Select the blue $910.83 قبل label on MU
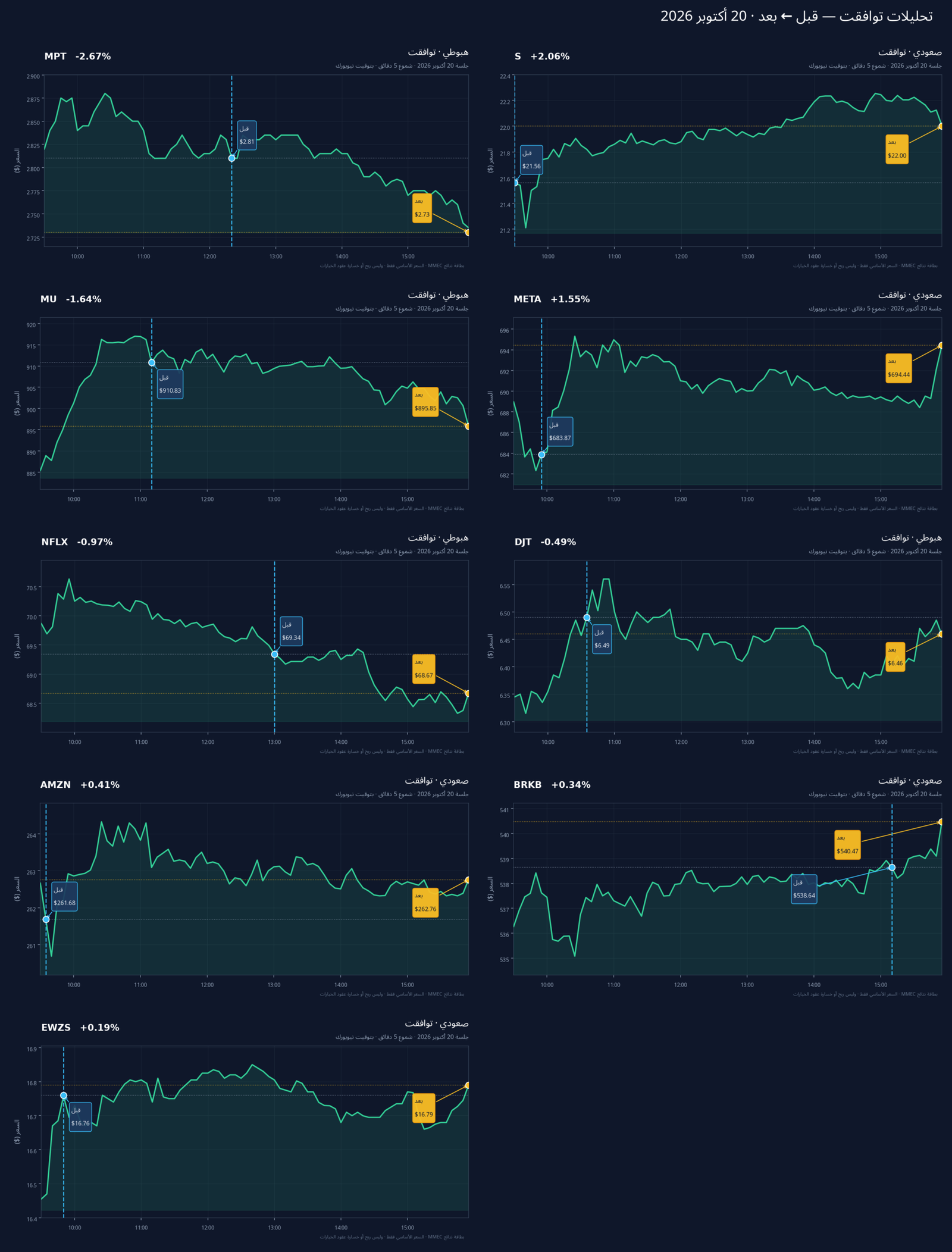 [x=170, y=384]
